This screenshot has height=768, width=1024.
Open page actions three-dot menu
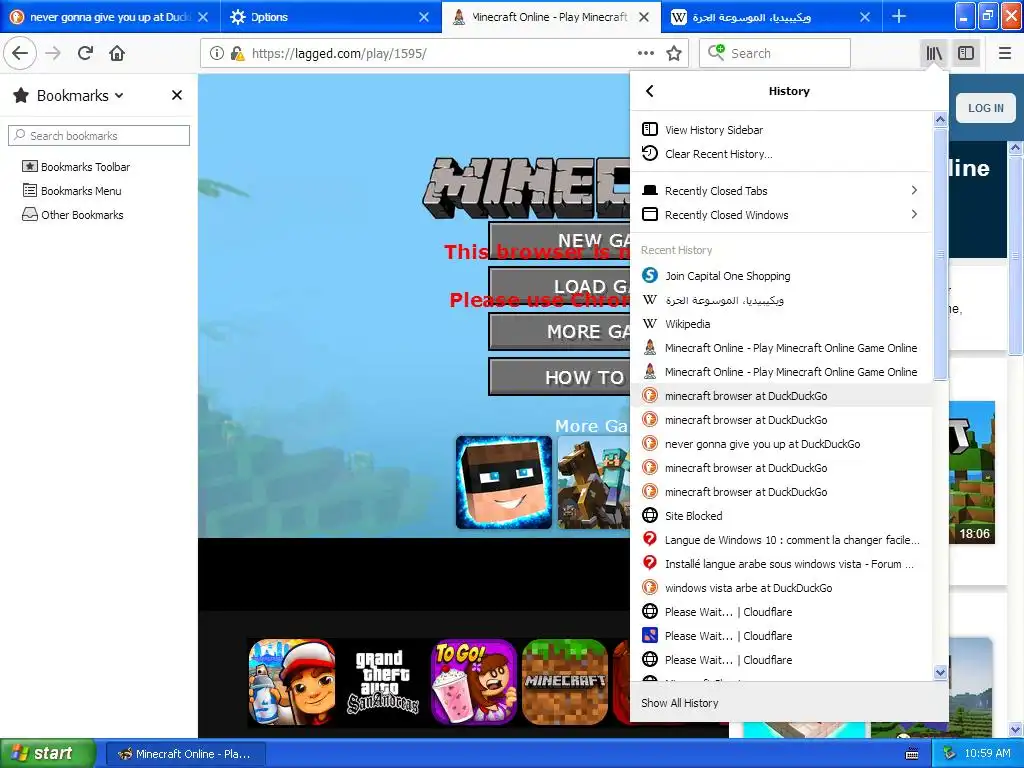[x=646, y=54]
